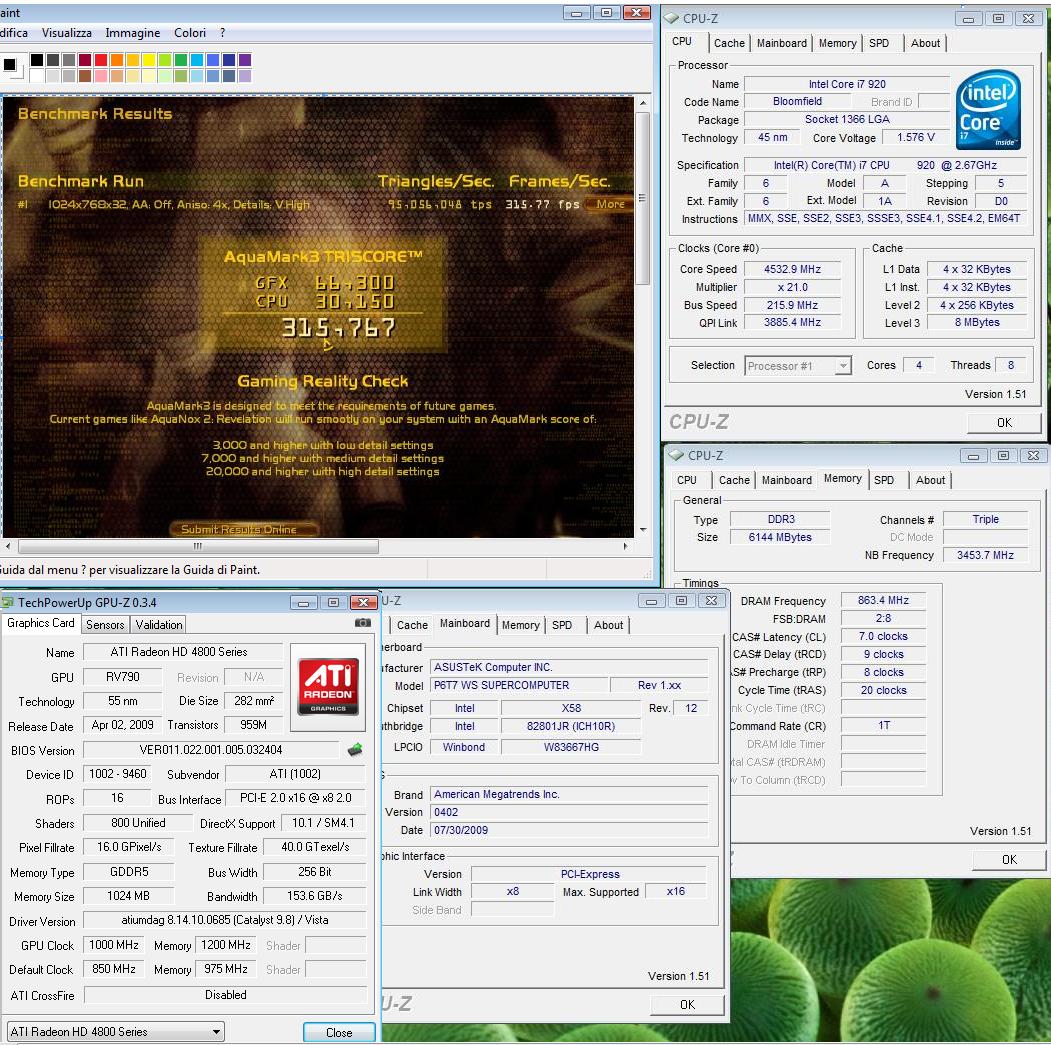Switch to SPD tab in top CPU-Z
The image size is (1051, 1045).
pyautogui.click(x=879, y=43)
